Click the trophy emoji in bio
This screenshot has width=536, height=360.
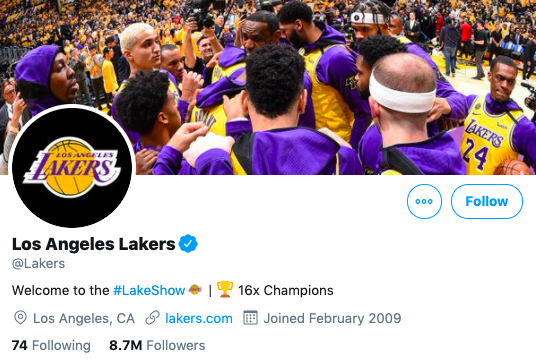coord(225,290)
